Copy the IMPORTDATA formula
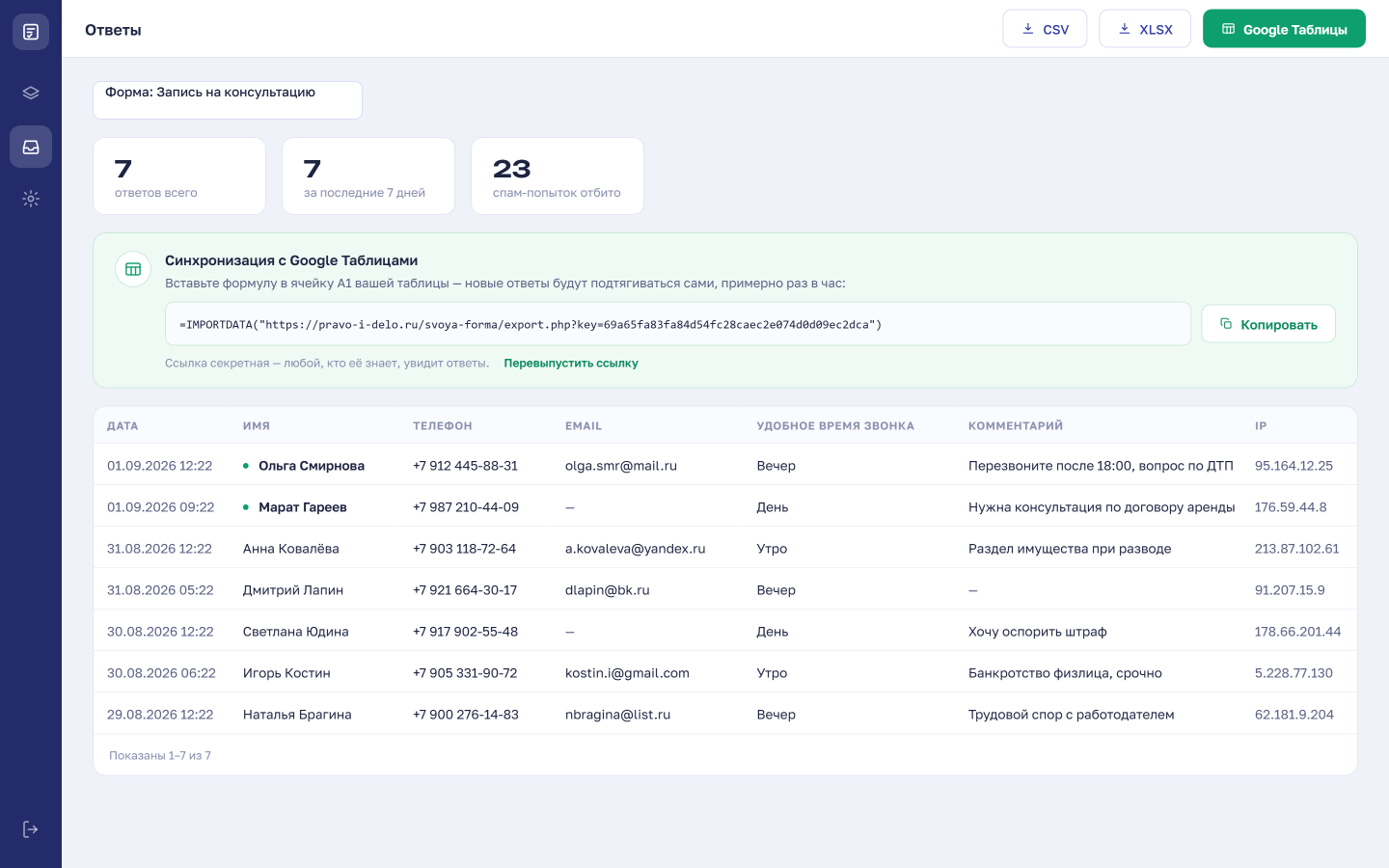The height and width of the screenshot is (868, 1389). (x=1268, y=324)
